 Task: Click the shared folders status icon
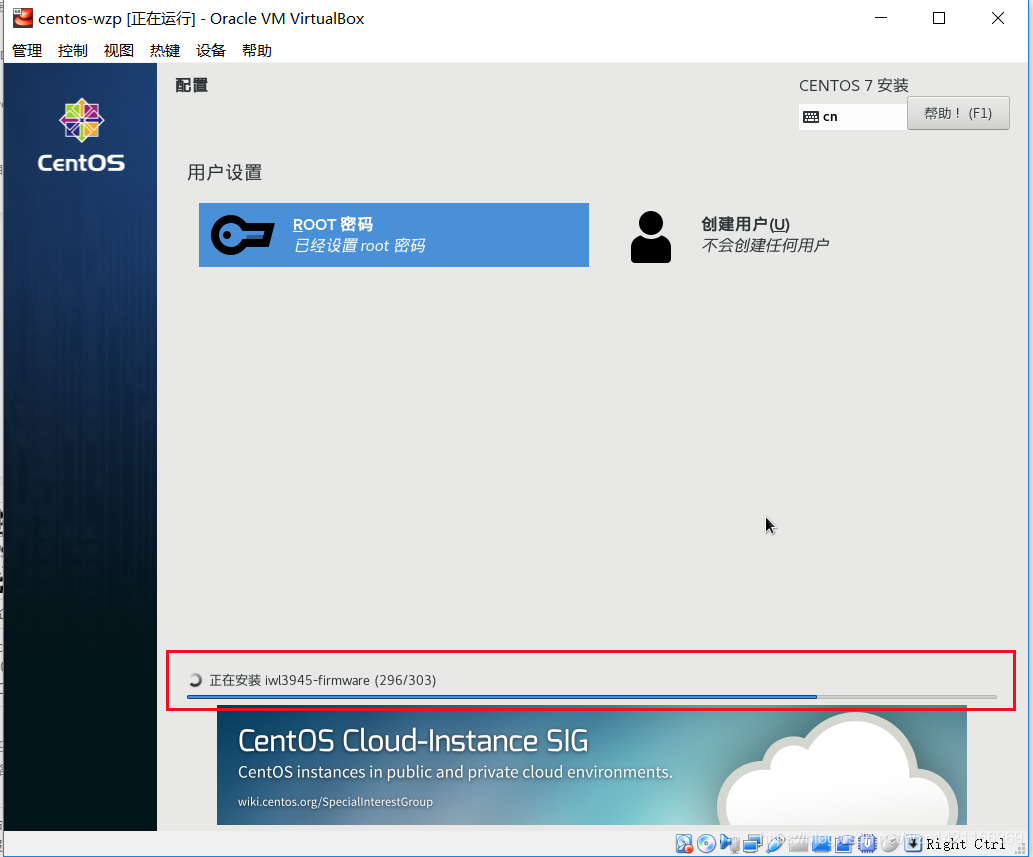click(x=798, y=844)
